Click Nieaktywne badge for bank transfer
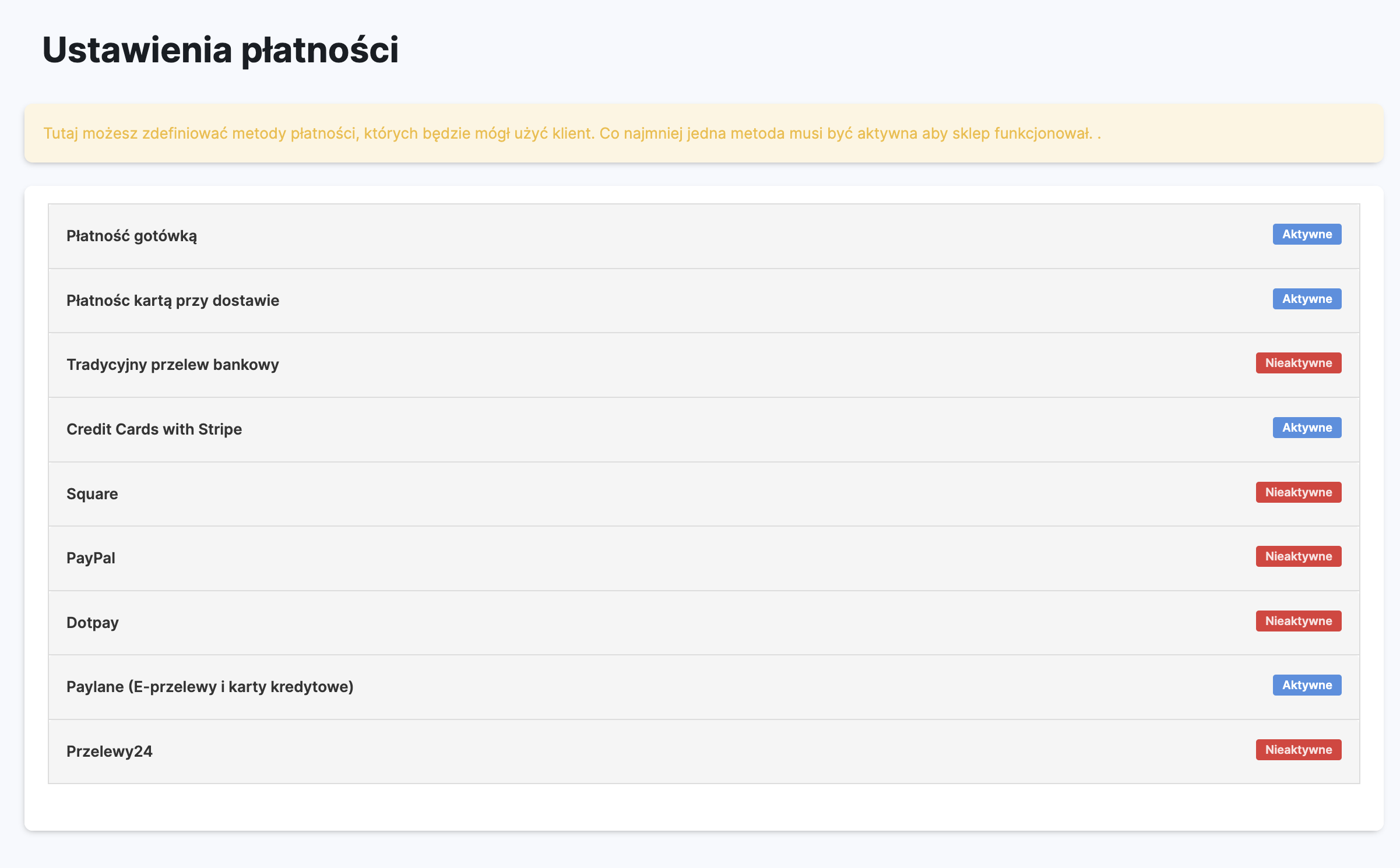Viewport: 1400px width, 868px height. [1299, 363]
